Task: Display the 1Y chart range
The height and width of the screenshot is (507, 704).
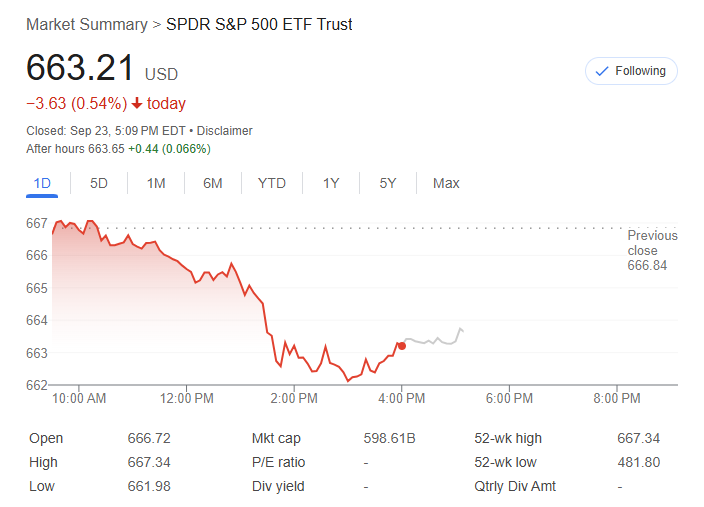Action: pyautogui.click(x=330, y=183)
